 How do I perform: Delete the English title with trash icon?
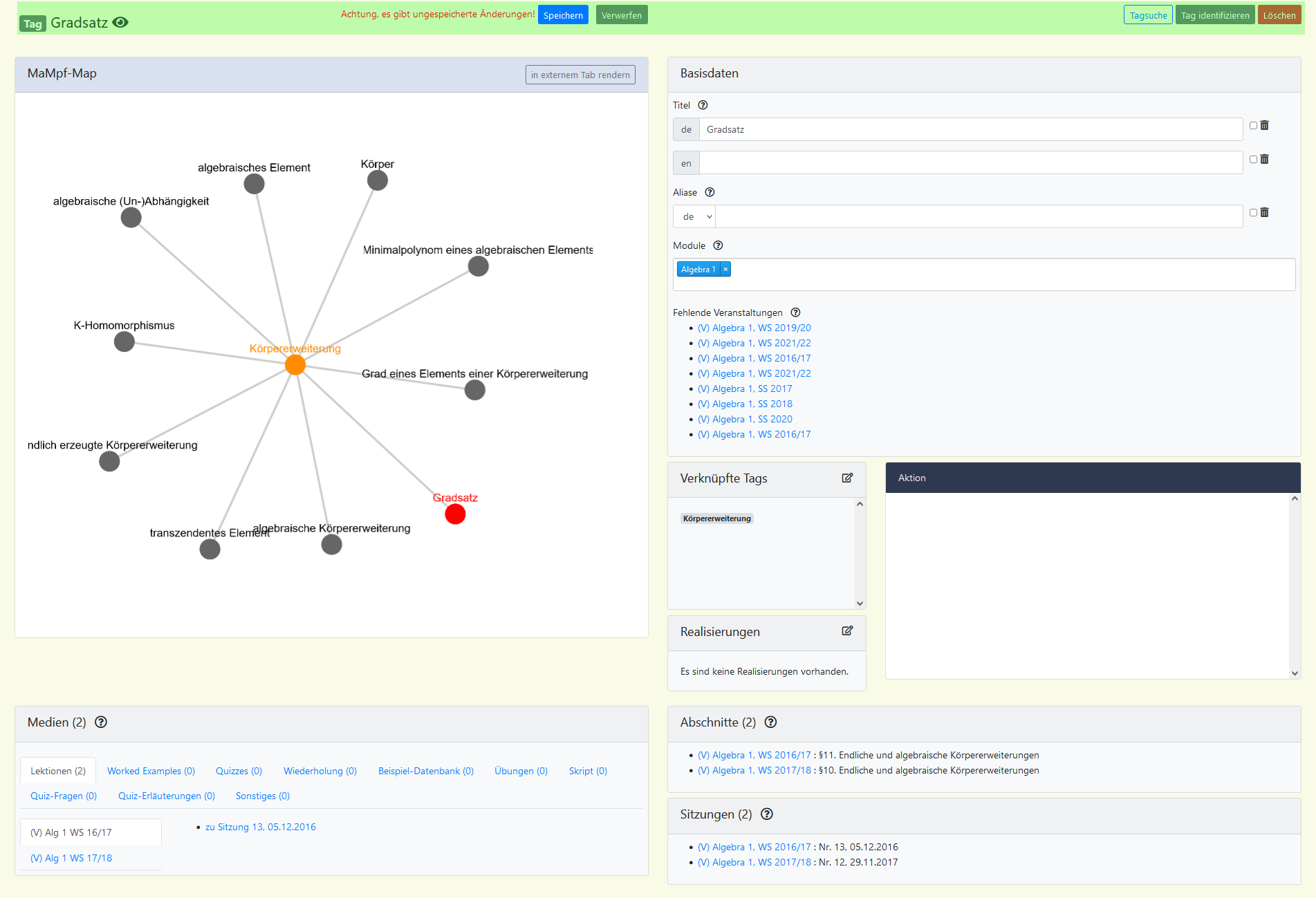(x=1264, y=159)
